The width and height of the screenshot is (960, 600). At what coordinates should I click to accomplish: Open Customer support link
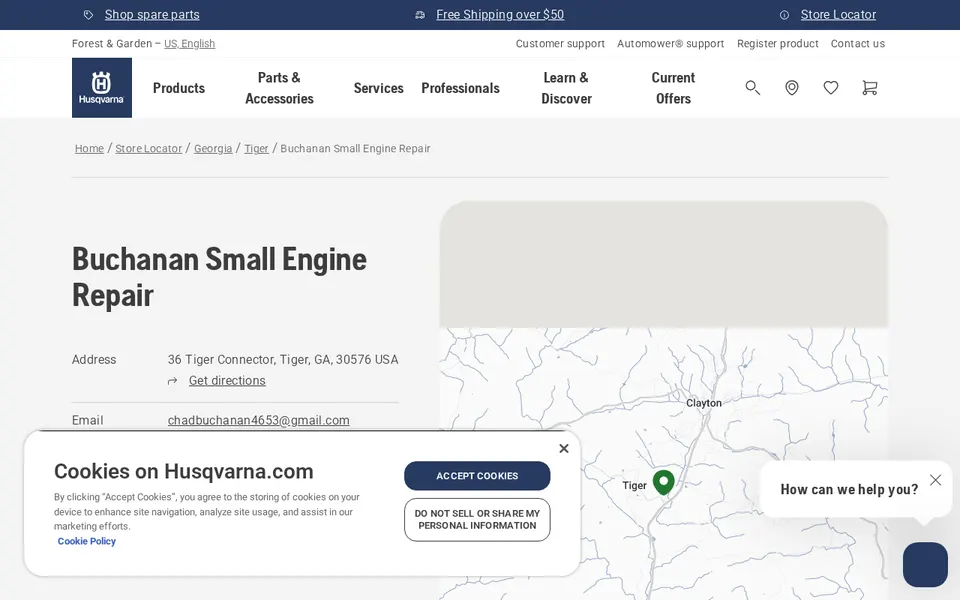point(560,43)
